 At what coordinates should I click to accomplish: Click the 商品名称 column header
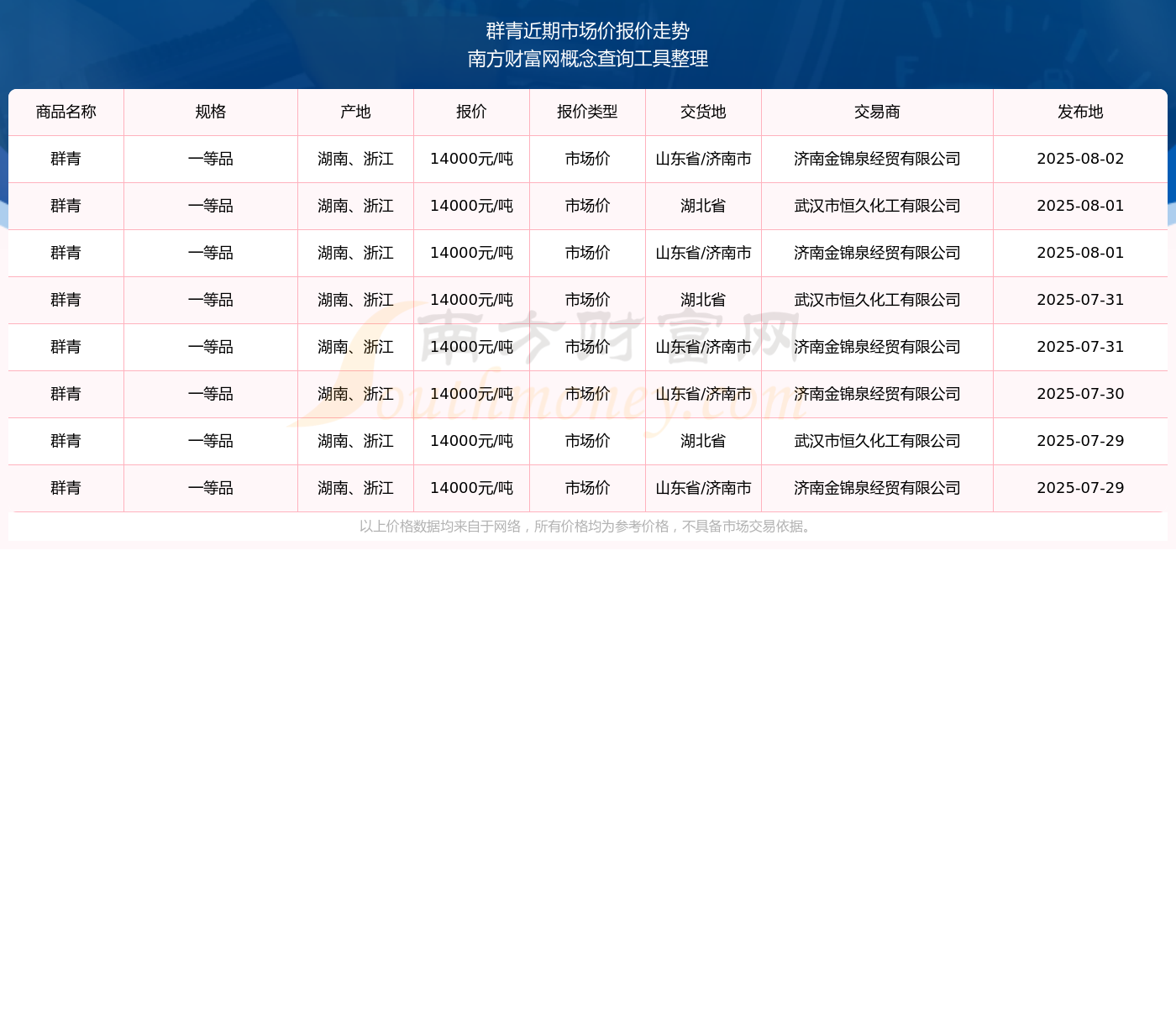[x=66, y=113]
